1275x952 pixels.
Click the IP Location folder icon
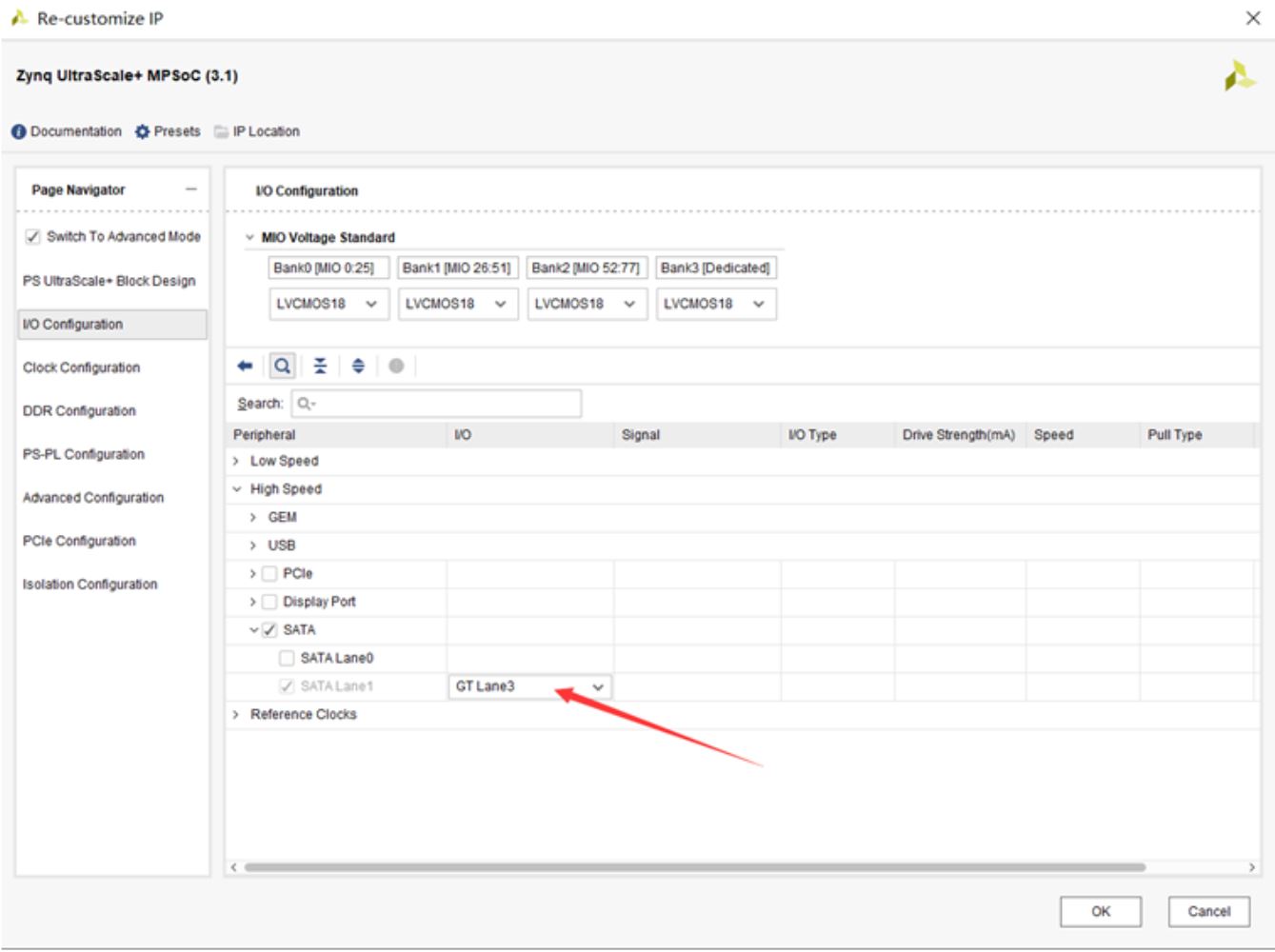pos(222,131)
